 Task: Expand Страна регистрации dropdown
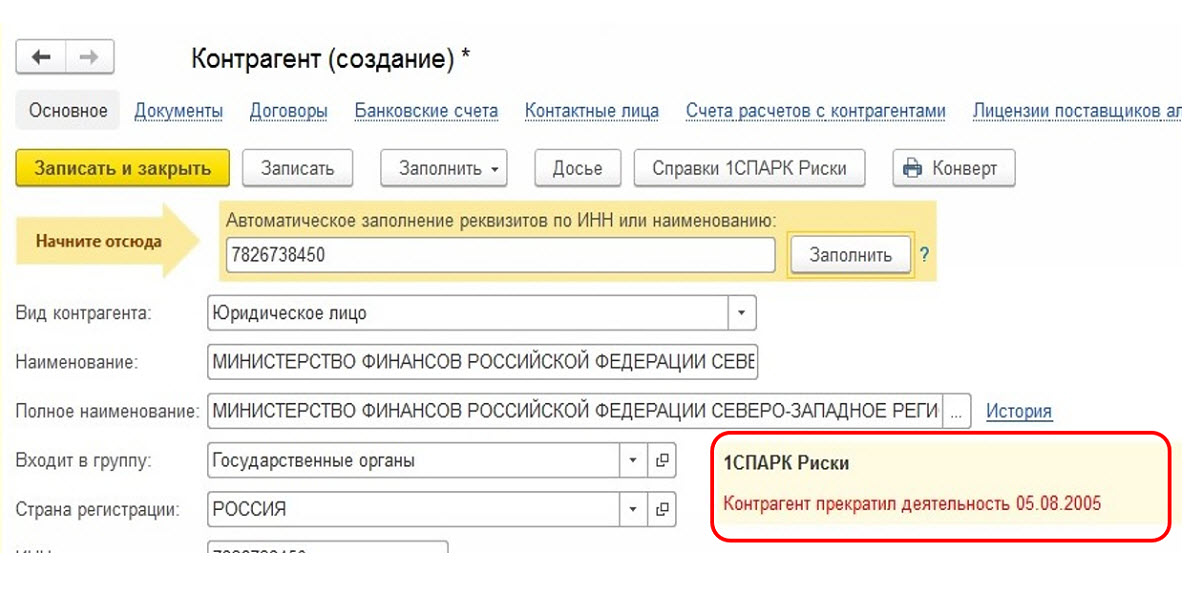(632, 509)
